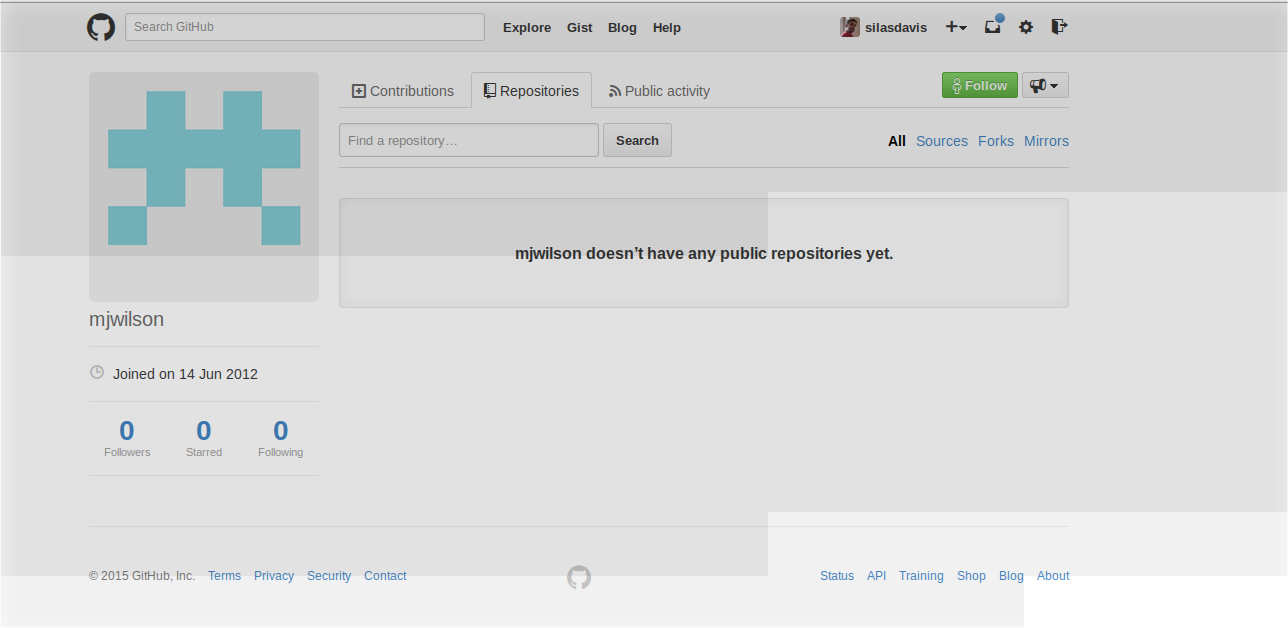This screenshot has height=628, width=1288.
Task: Open the 0 Following count
Action: 281,438
